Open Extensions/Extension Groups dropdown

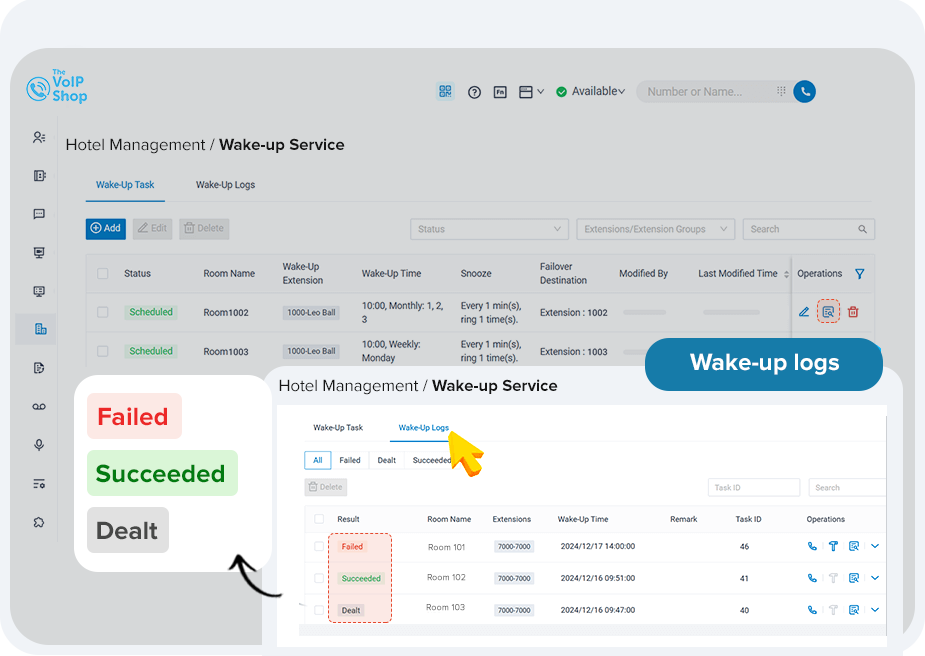(x=655, y=229)
